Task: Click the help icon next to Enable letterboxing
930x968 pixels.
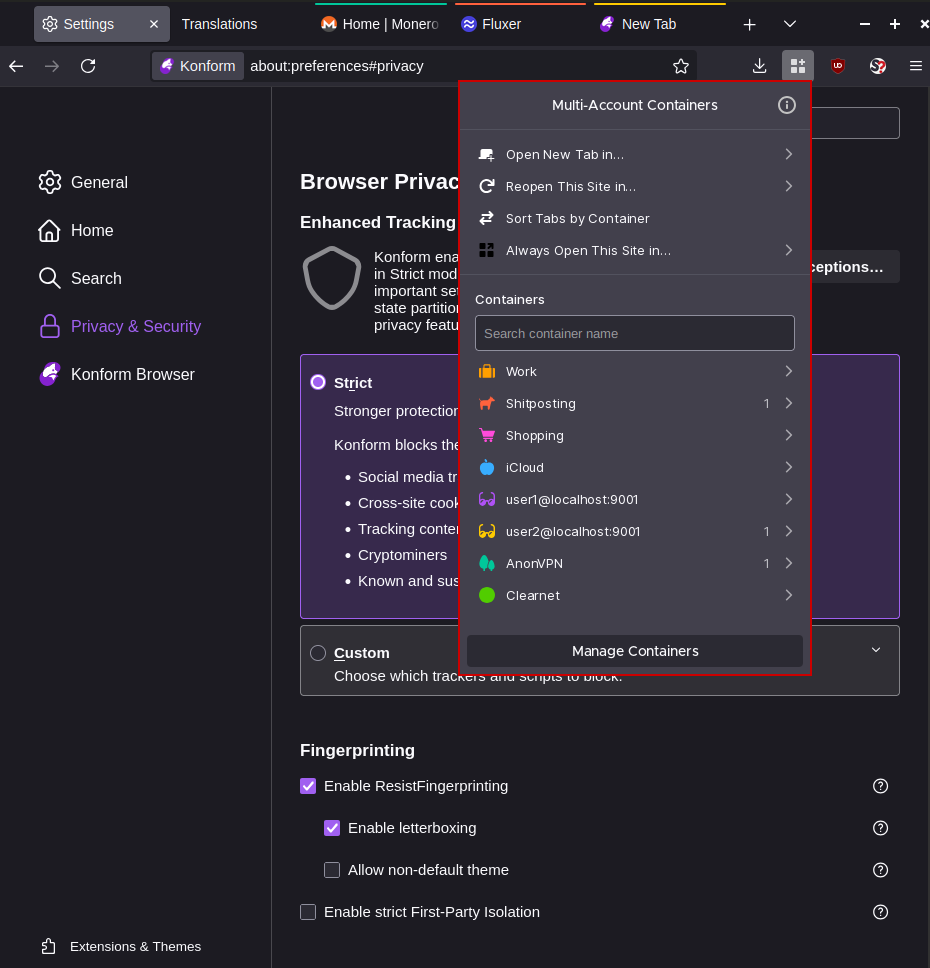Action: (880, 828)
